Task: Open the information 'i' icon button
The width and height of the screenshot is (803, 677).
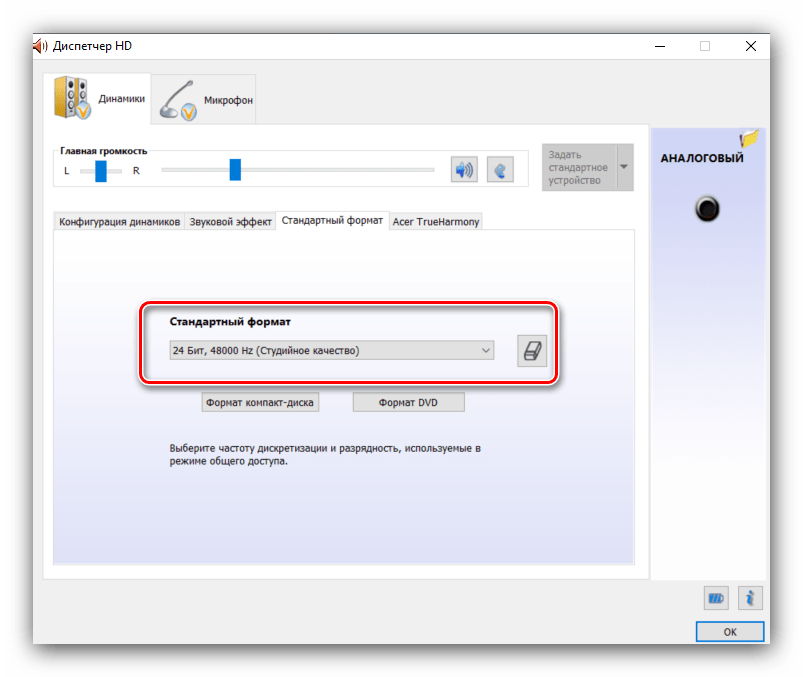Action: click(x=750, y=599)
